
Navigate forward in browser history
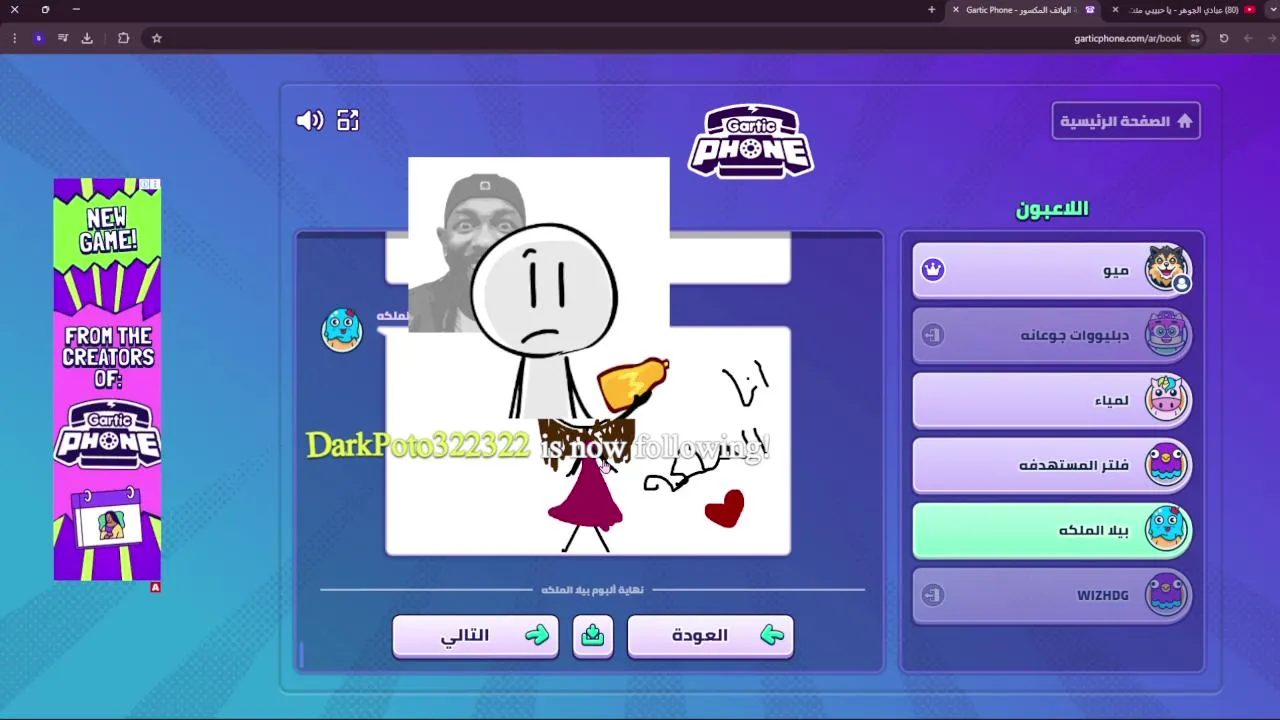[1248, 38]
